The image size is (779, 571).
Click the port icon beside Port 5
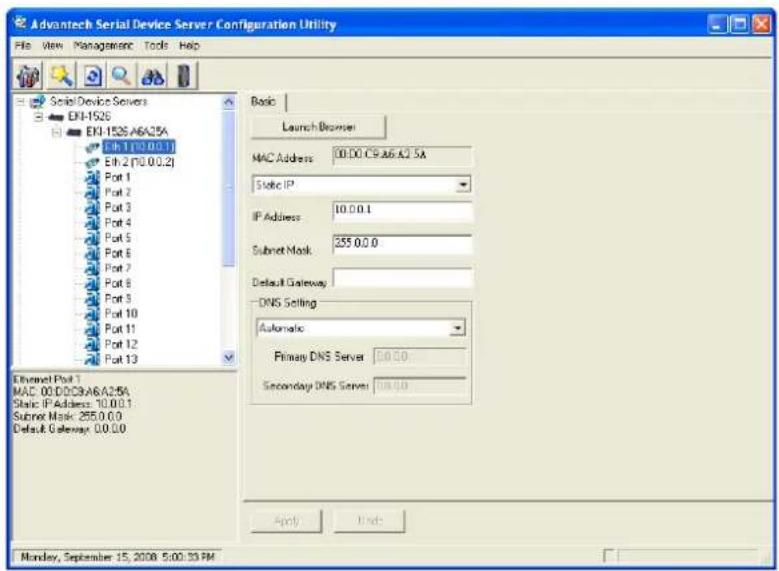tap(92, 238)
